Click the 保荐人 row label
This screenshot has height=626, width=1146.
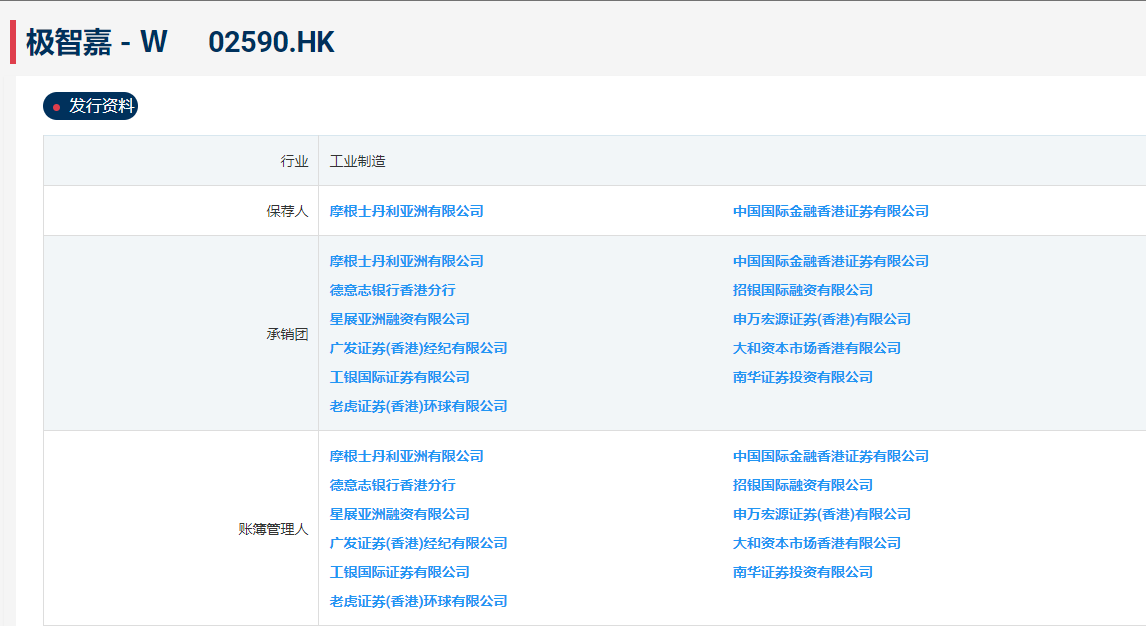(287, 211)
